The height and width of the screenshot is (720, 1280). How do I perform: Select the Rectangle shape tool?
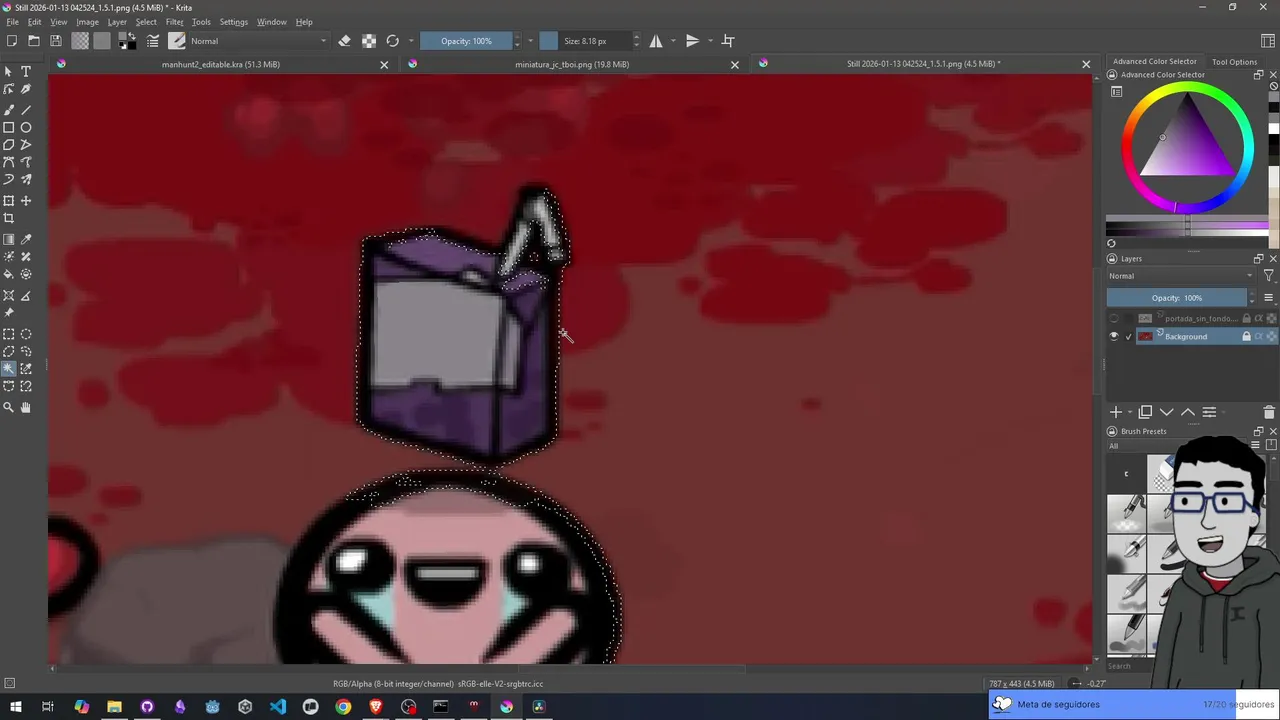pyautogui.click(x=9, y=127)
